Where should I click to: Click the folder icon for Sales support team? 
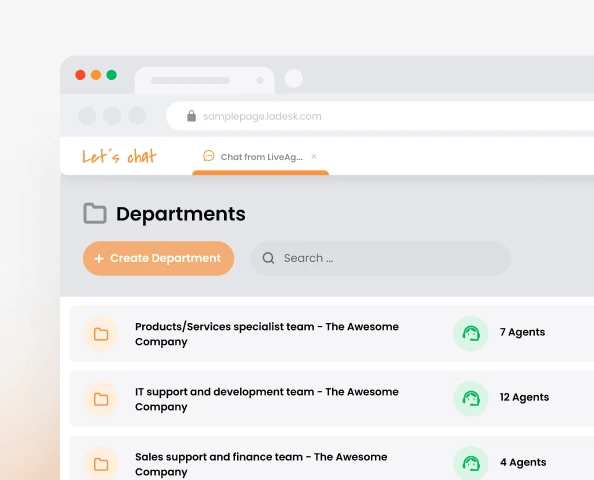pos(101,464)
